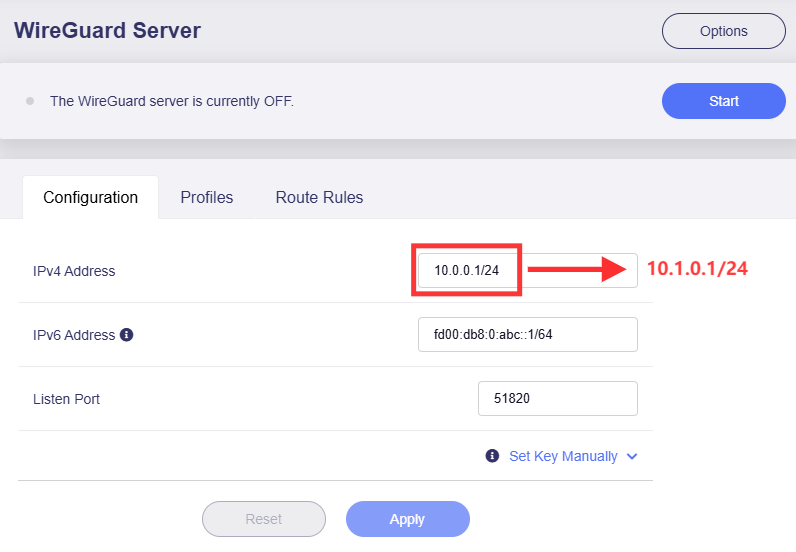796x552 pixels.
Task: Expand the Set Key Manually section
Action: point(563,456)
